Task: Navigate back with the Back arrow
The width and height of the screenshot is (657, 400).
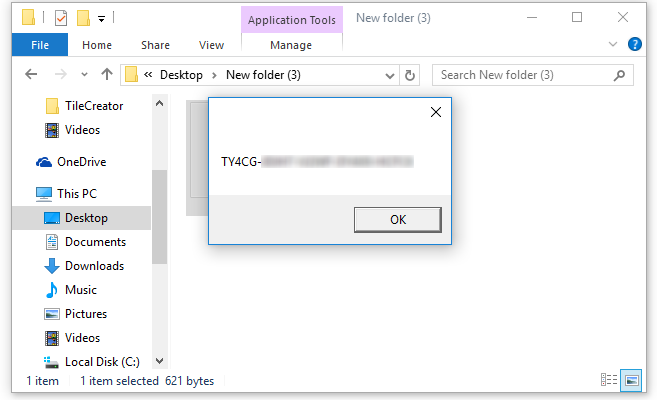Action: [x=31, y=75]
